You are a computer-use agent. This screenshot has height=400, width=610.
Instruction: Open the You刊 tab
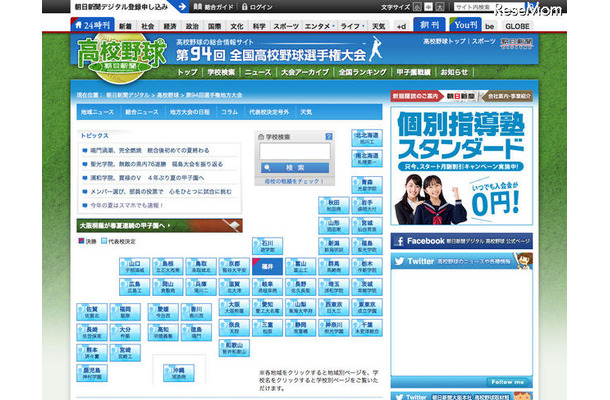tap(465, 25)
